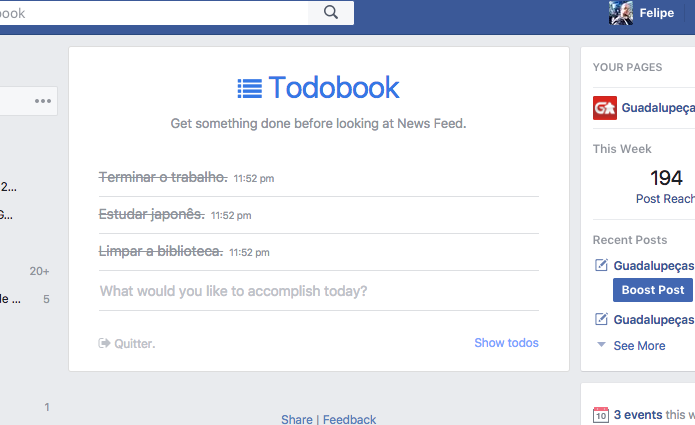Click the search magnifier icon
The height and width of the screenshot is (425, 695).
[331, 13]
